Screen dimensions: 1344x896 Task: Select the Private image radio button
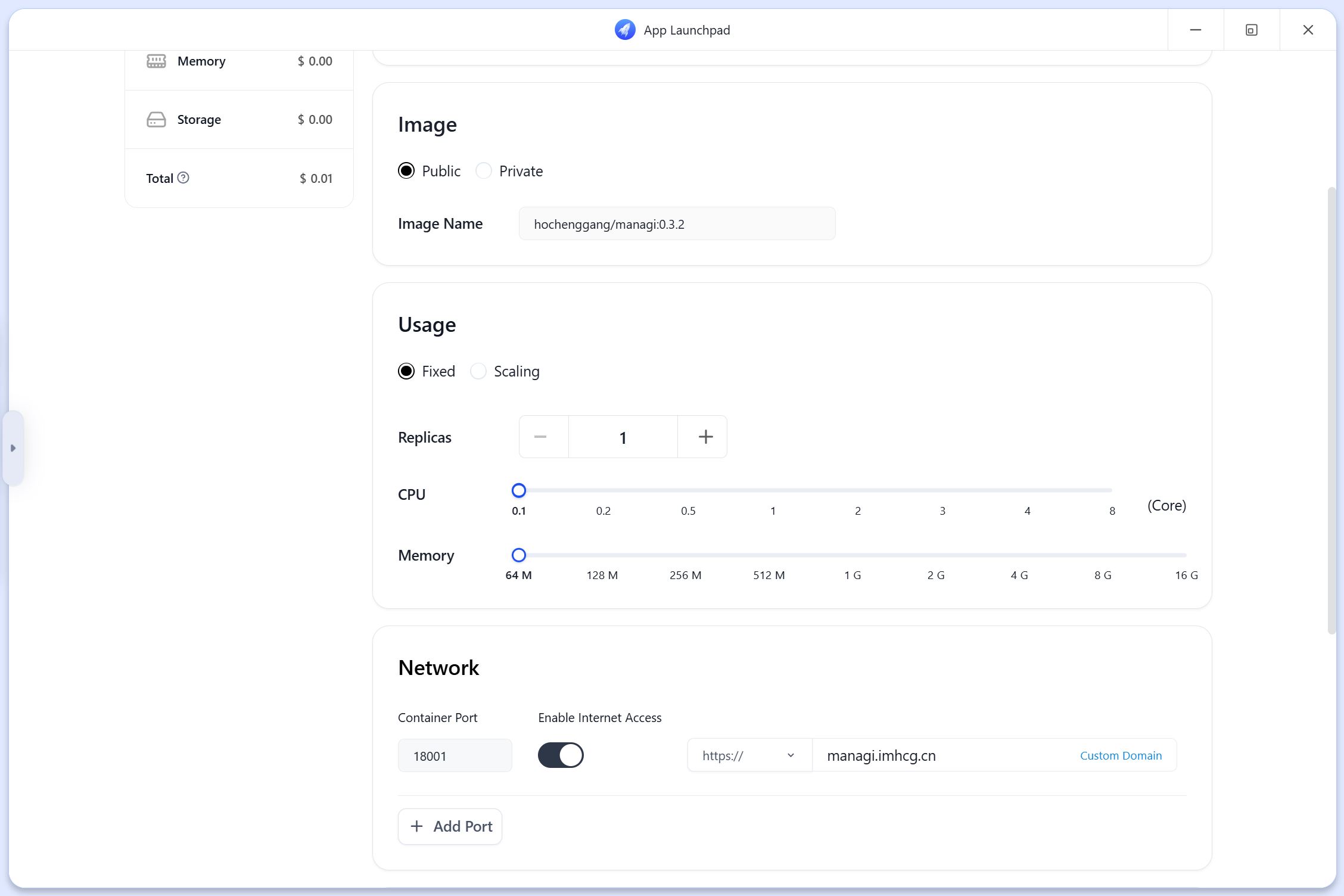coord(484,171)
